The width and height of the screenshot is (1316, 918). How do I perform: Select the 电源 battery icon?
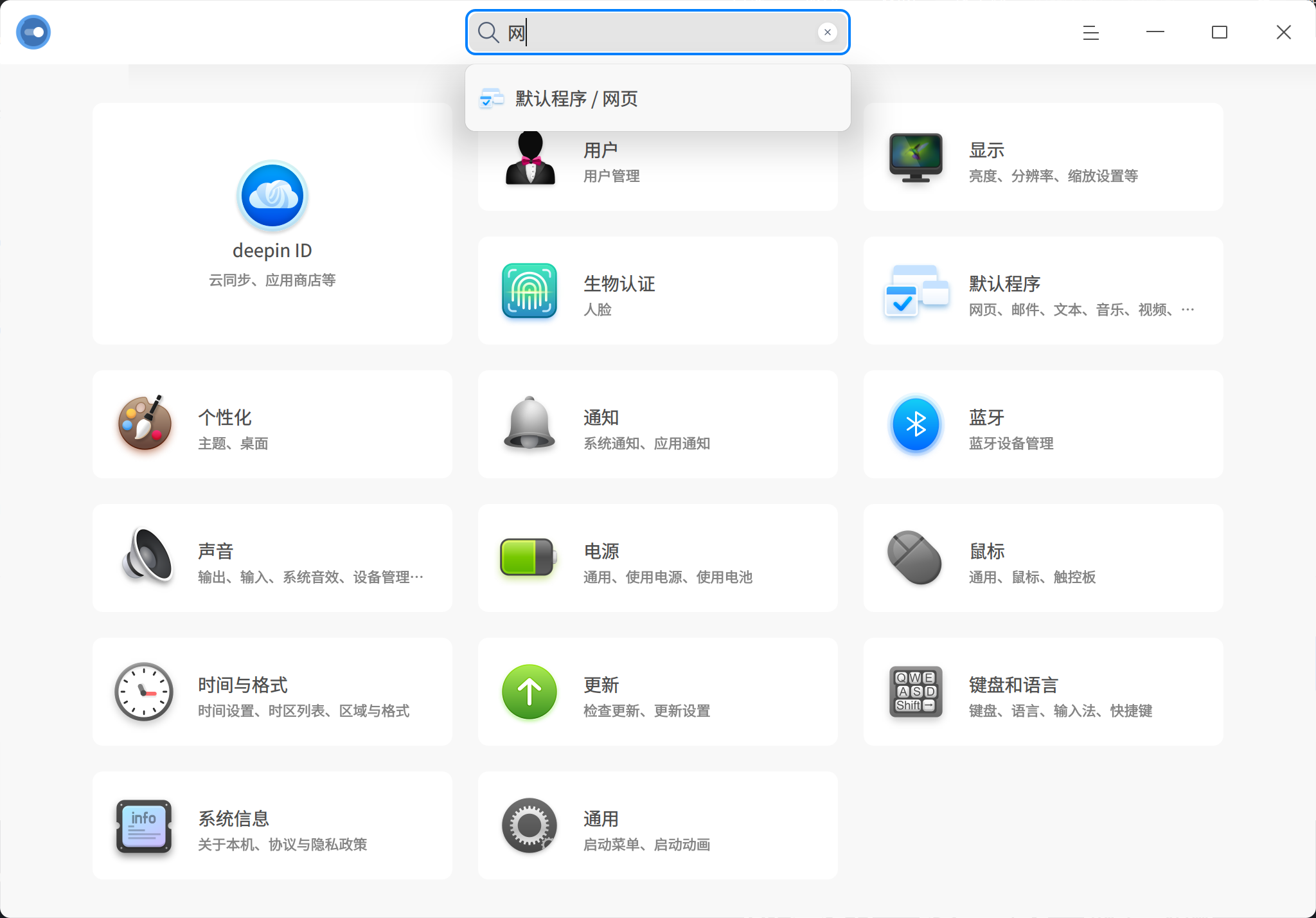pyautogui.click(x=528, y=557)
